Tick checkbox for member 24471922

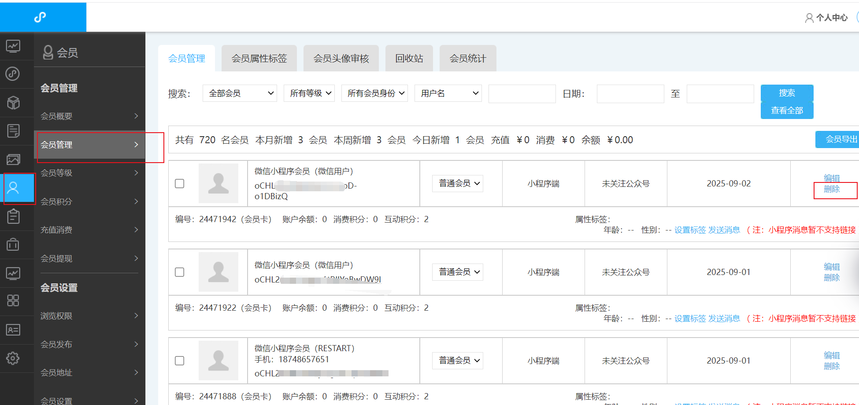(x=180, y=272)
